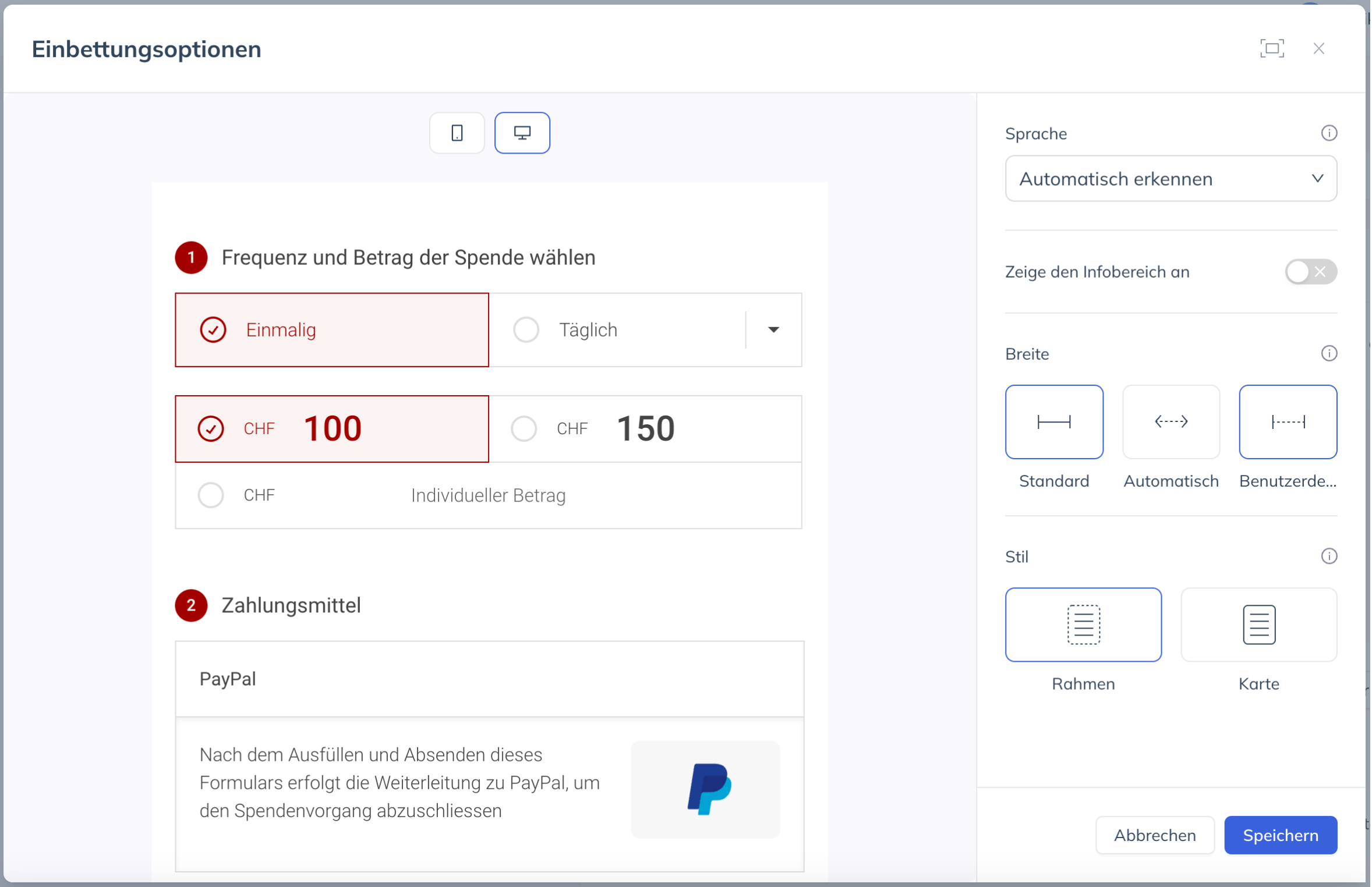Choose Rahmen style option
Screen dimensions: 1372x887
click(1083, 624)
